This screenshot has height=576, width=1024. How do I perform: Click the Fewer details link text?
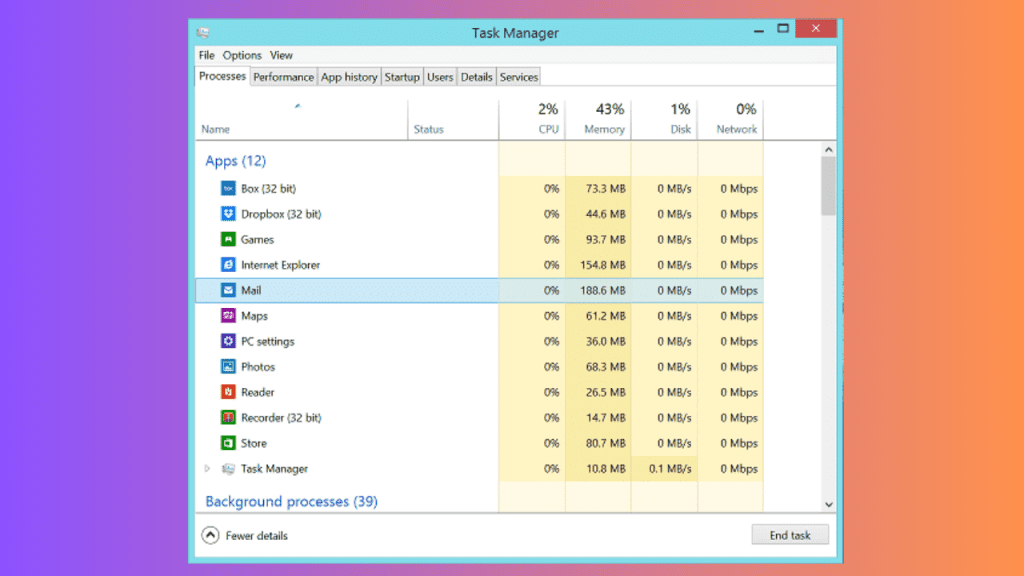[257, 536]
